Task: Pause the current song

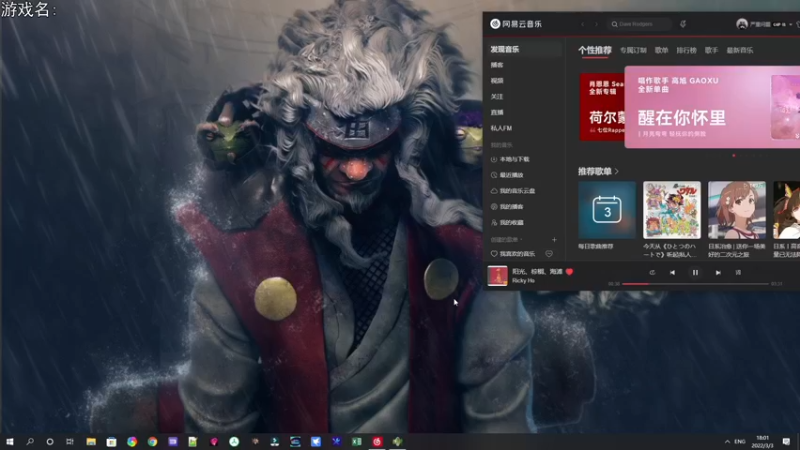Action: click(695, 272)
